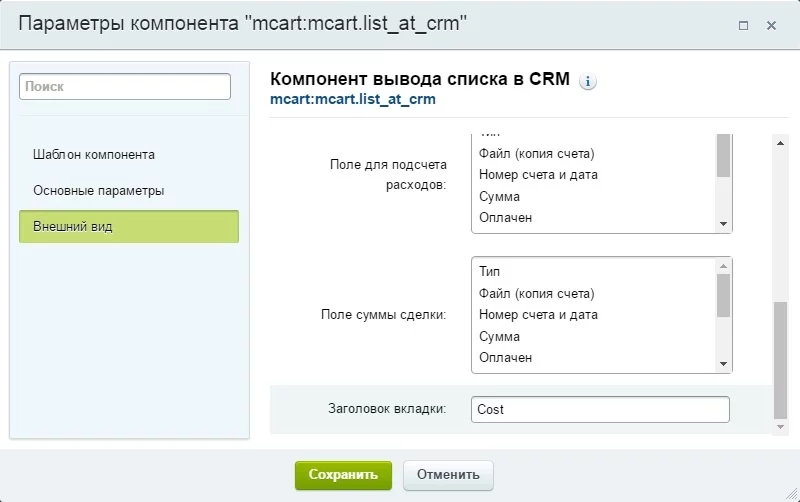
Task: Click the down arrow of the expense field list
Action: point(723,225)
